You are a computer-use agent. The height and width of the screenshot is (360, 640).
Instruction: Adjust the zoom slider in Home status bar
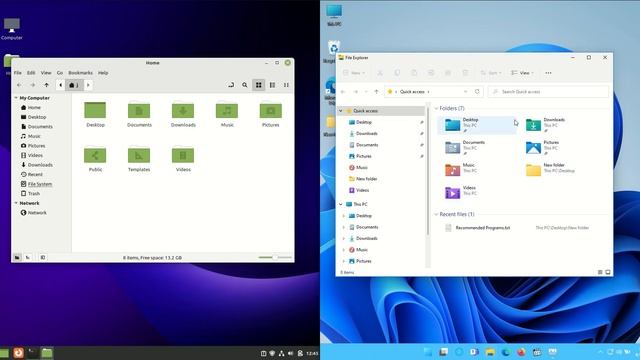(x=275, y=258)
